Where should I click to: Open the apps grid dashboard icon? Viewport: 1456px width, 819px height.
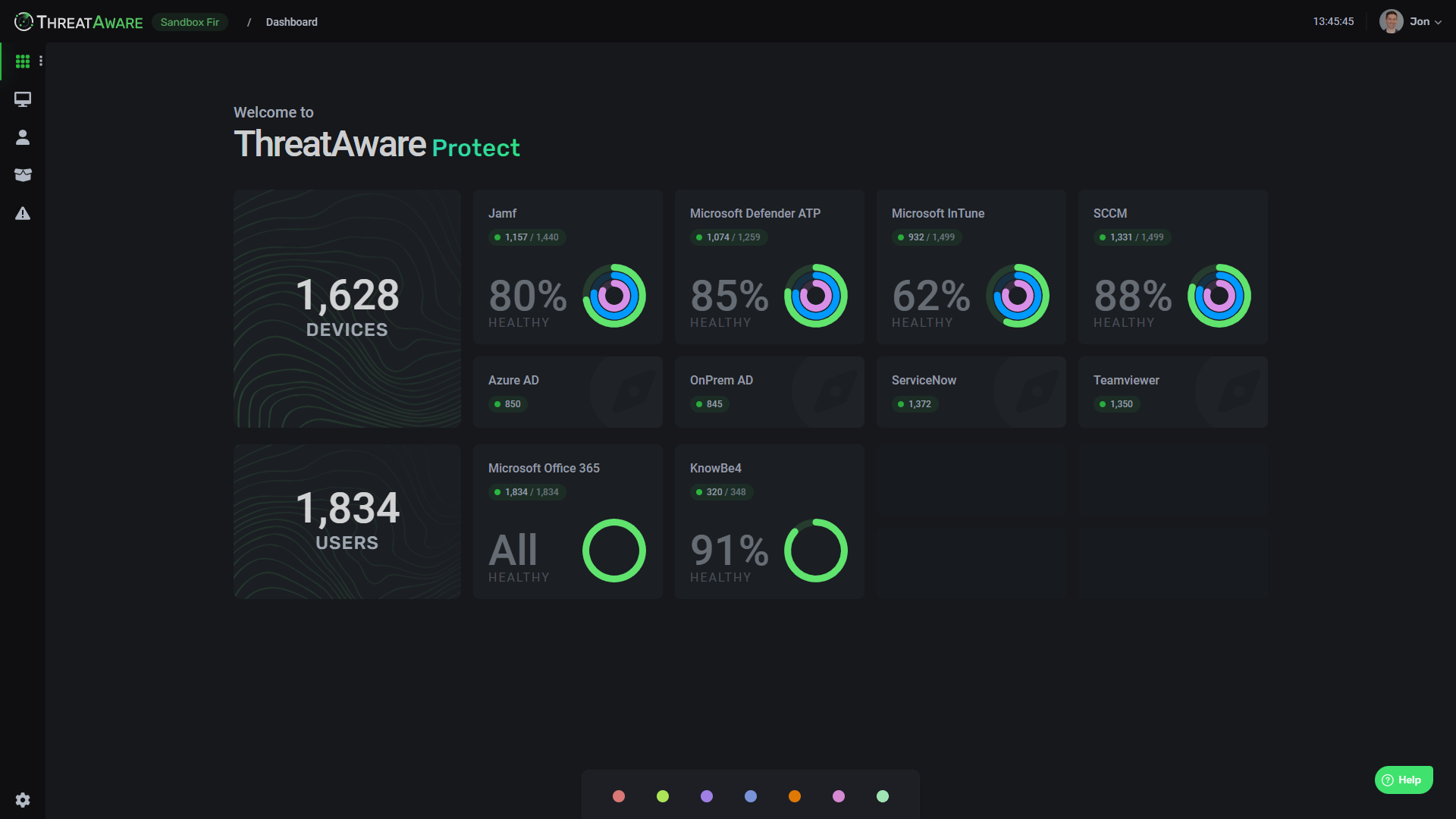point(23,61)
